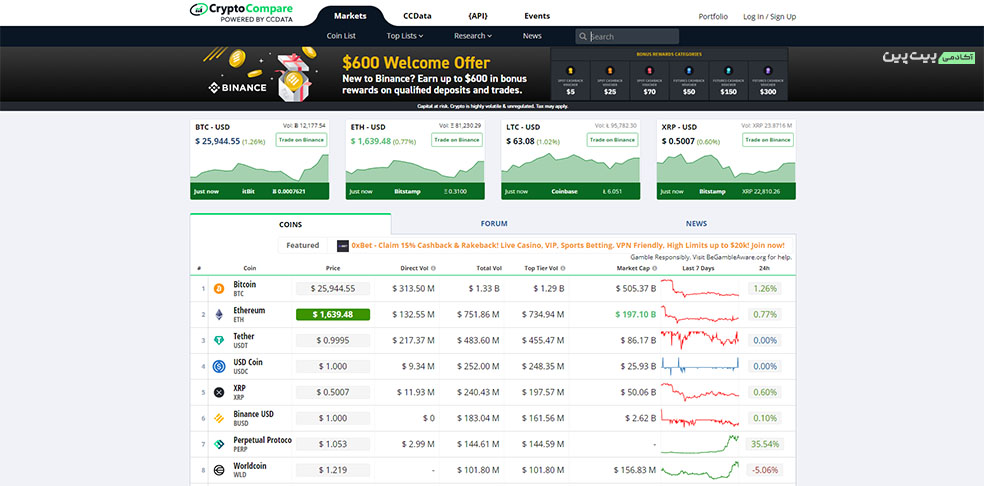Switch to the COINS tab
The image size is (984, 486).
coord(291,224)
